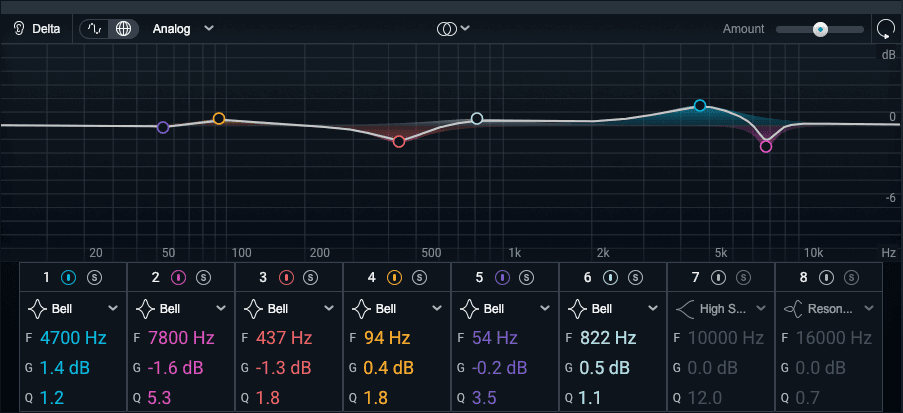Click the 7800 Hz frequency value
The height and width of the screenshot is (413, 903).
point(181,338)
